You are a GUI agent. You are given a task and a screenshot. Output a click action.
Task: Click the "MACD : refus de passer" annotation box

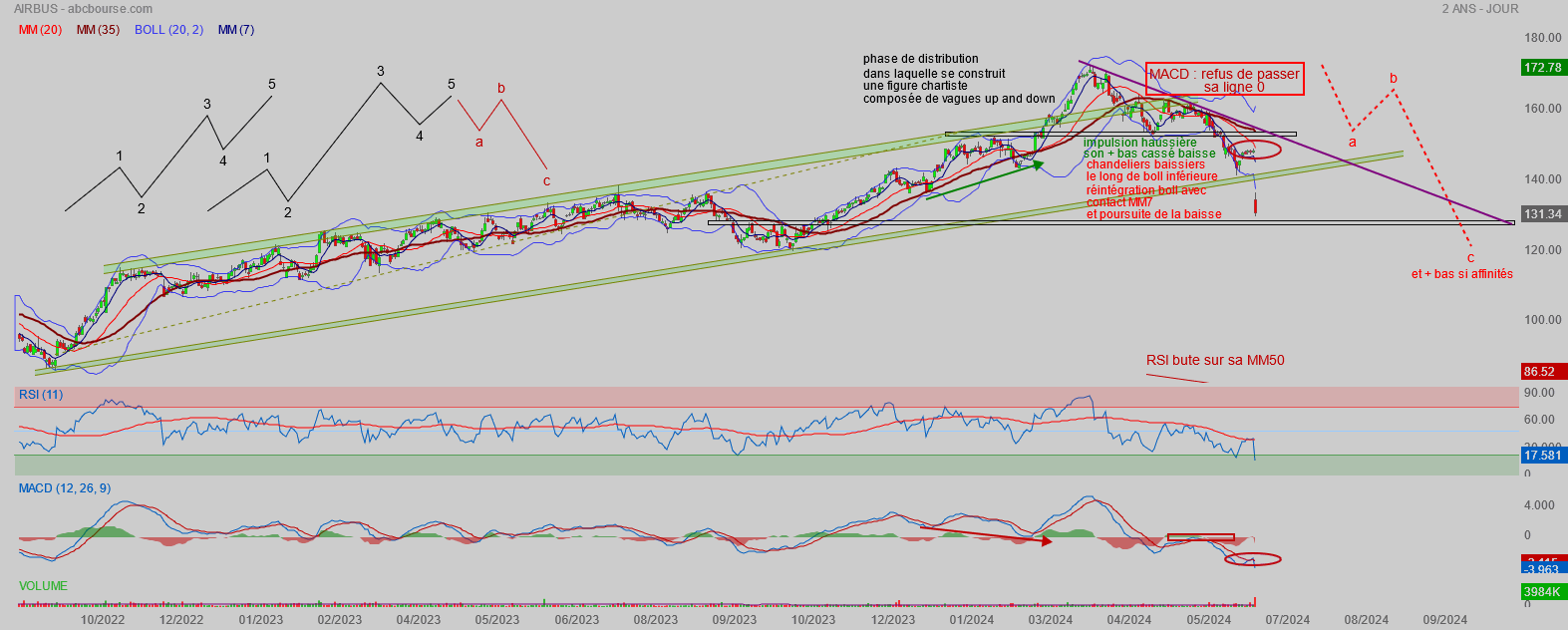click(x=1224, y=79)
